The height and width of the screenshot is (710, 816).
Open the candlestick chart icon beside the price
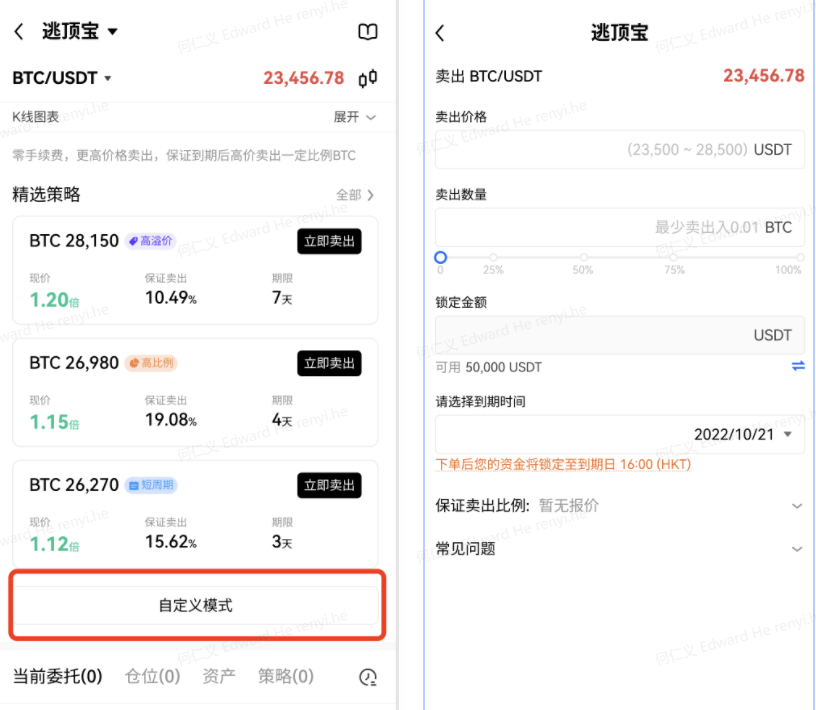366,78
